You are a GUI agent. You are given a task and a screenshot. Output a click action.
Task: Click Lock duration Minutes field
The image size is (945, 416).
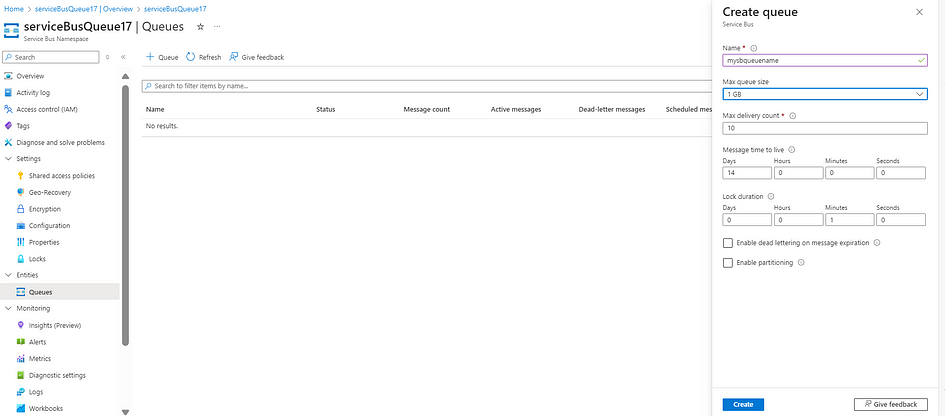849,219
